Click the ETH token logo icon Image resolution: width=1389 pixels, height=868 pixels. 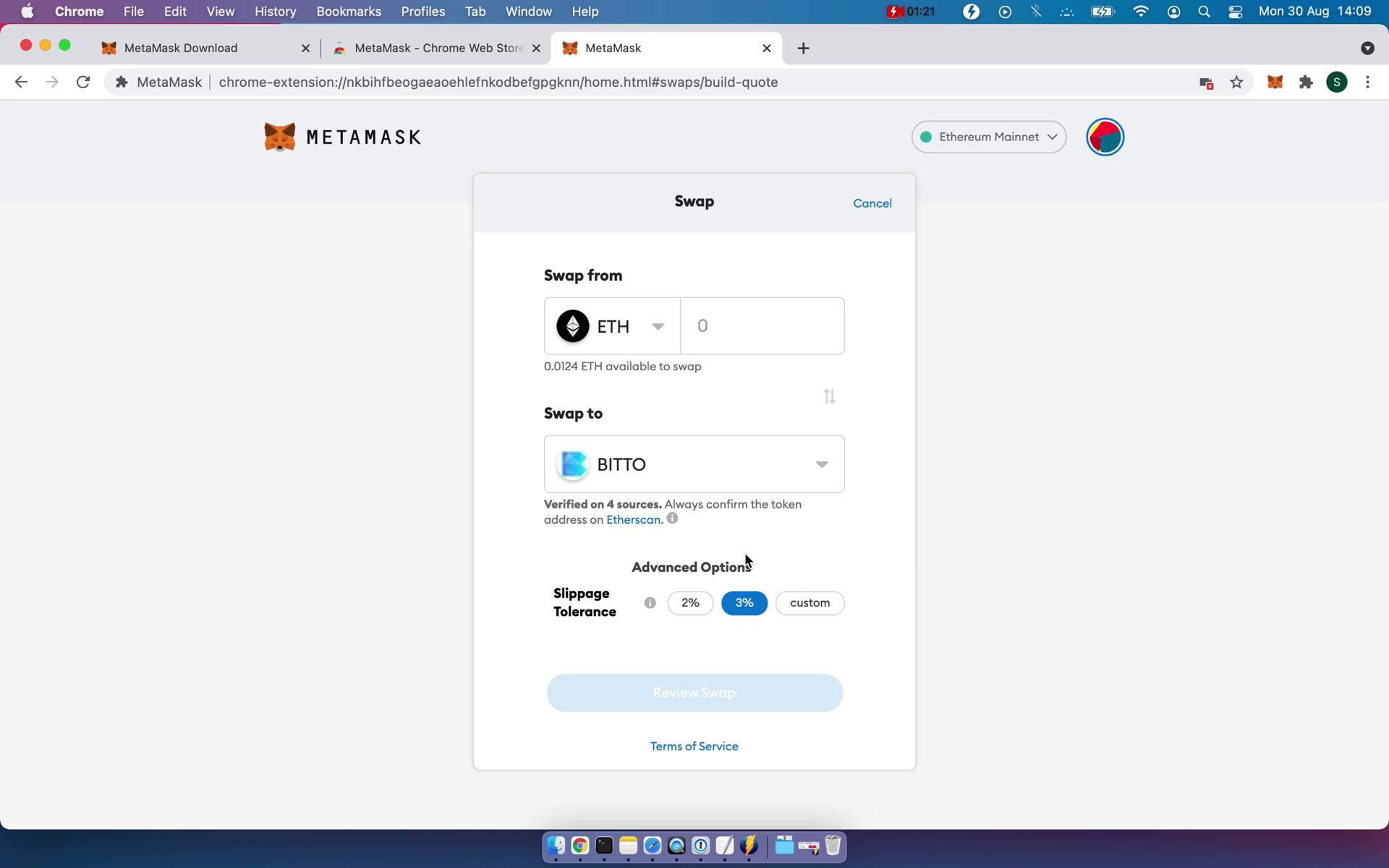point(570,325)
